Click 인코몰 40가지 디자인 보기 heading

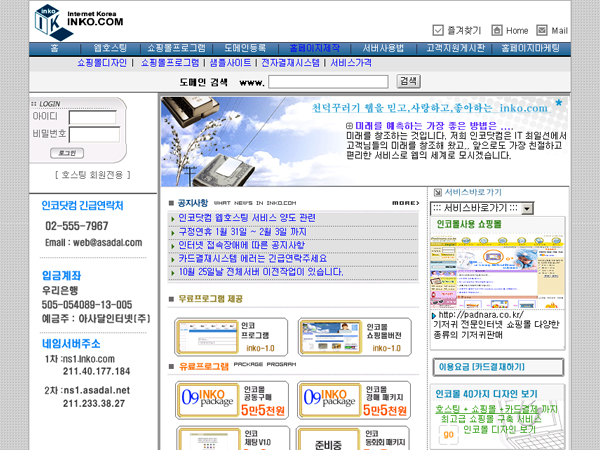(x=486, y=394)
